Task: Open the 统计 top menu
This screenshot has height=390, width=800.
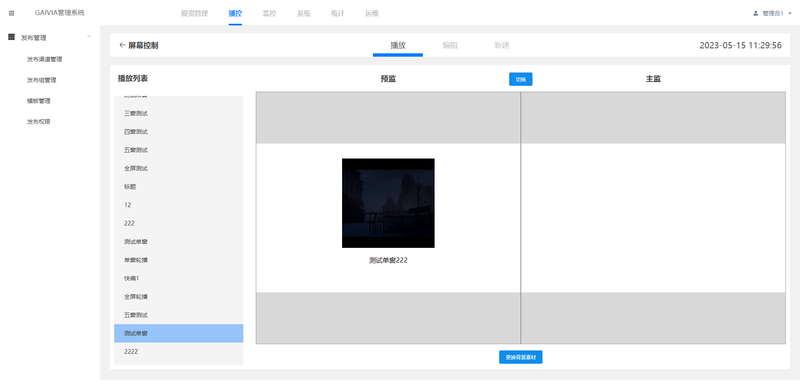Action: [x=338, y=14]
